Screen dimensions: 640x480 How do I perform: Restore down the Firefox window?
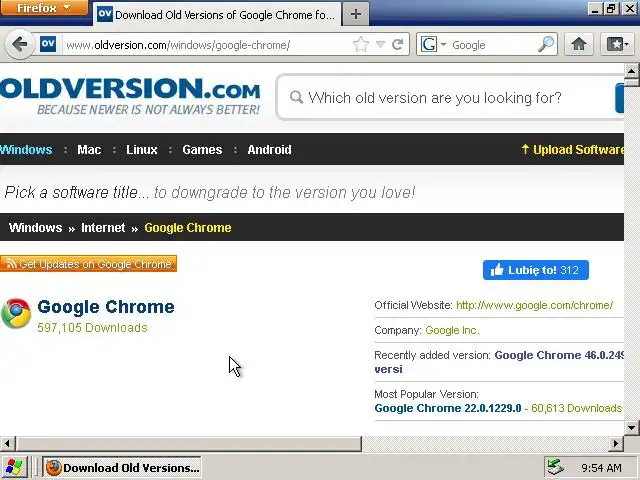pos(611,9)
